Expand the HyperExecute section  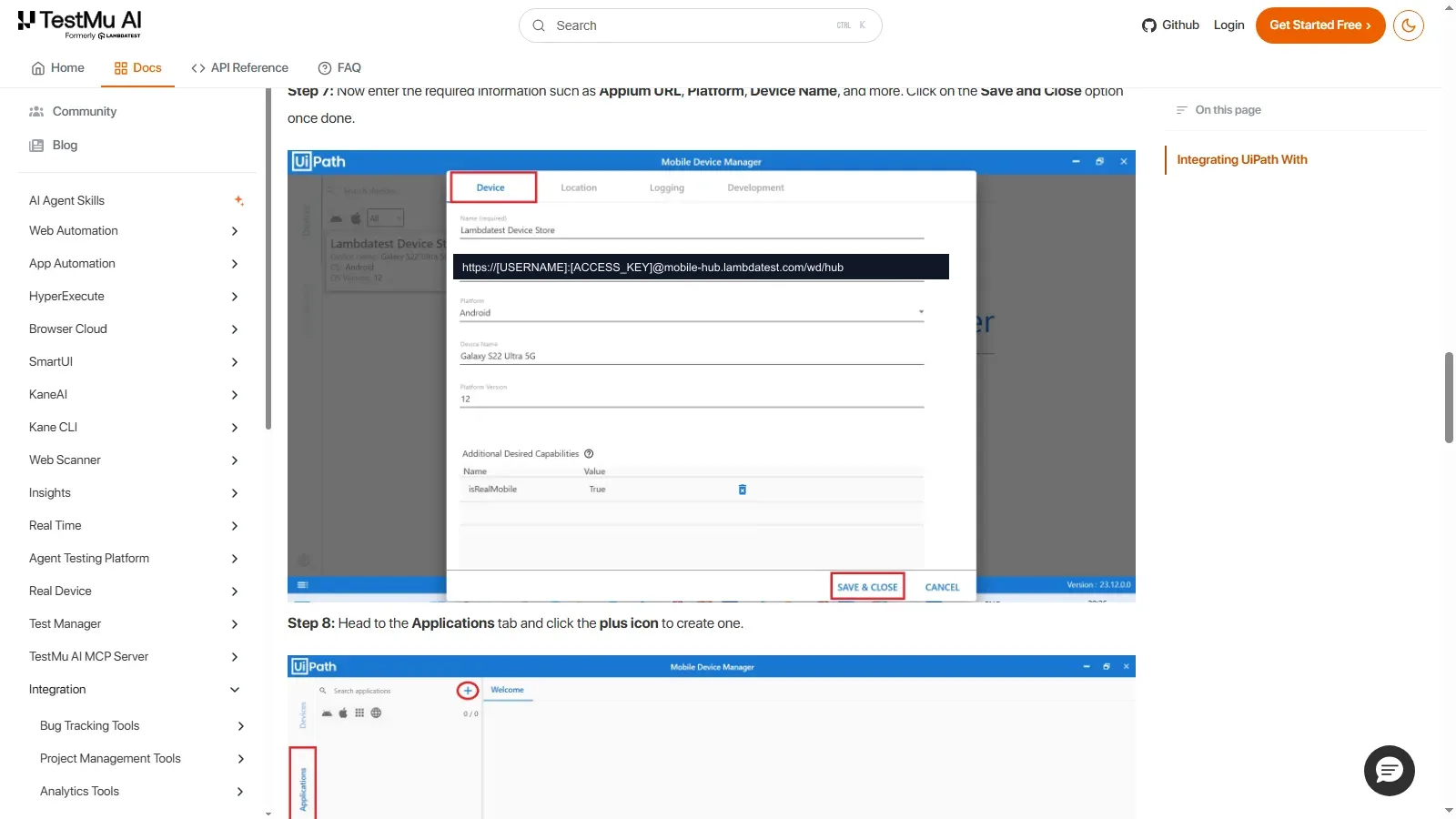coord(136,297)
